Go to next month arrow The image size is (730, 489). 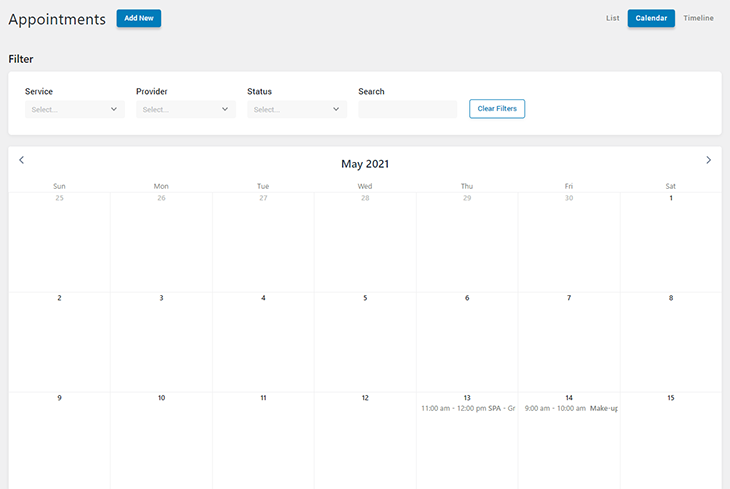click(708, 160)
